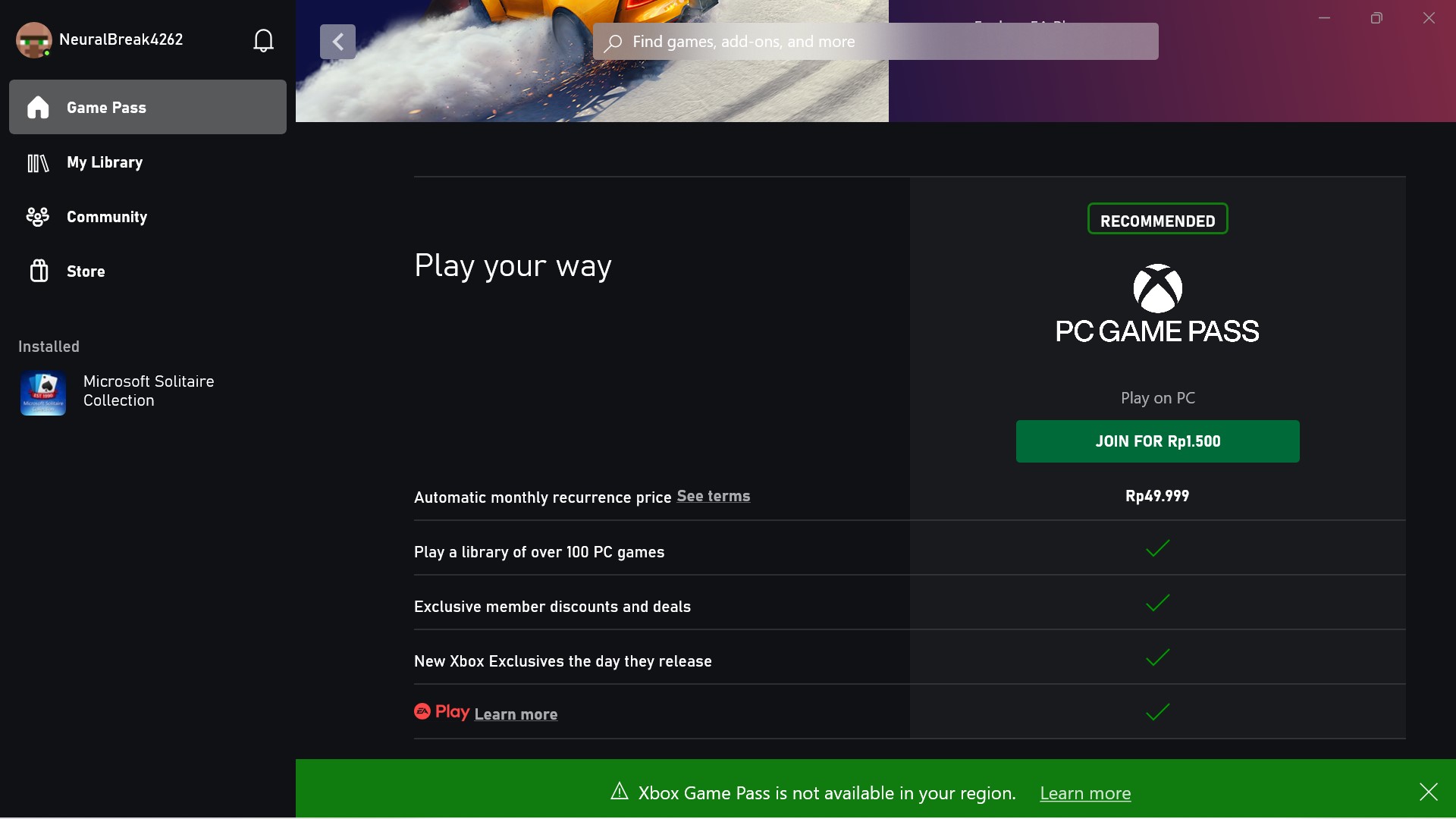Click the Learn more link in notification bar
The width and height of the screenshot is (1456, 819).
point(1085,792)
